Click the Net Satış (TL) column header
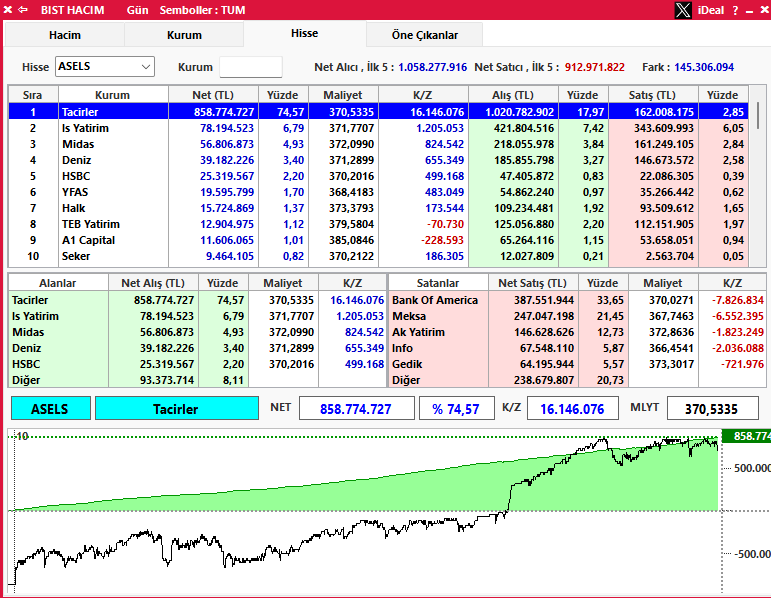Viewport: 771px width, 598px height. 533,283
